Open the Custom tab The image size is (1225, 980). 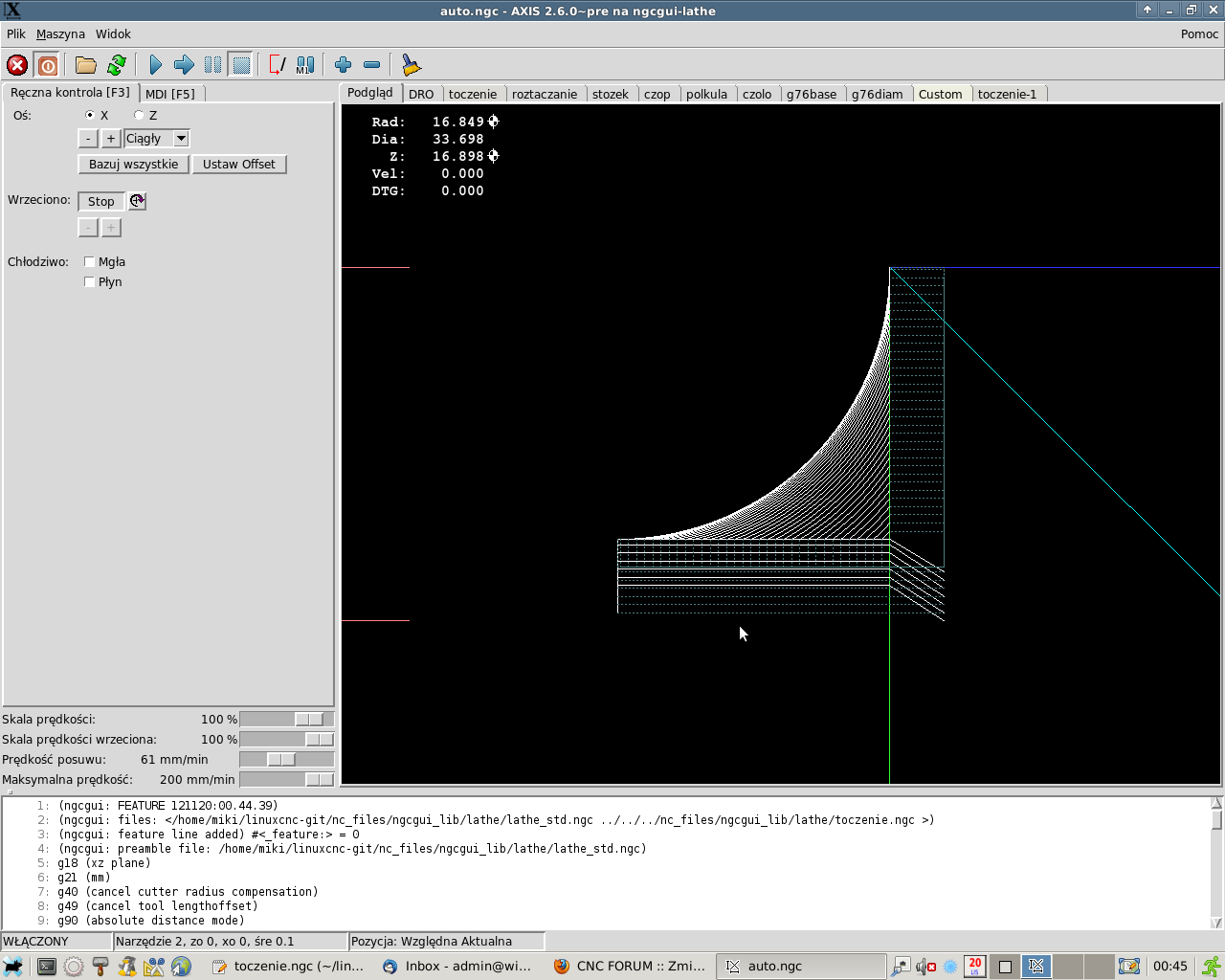click(941, 94)
